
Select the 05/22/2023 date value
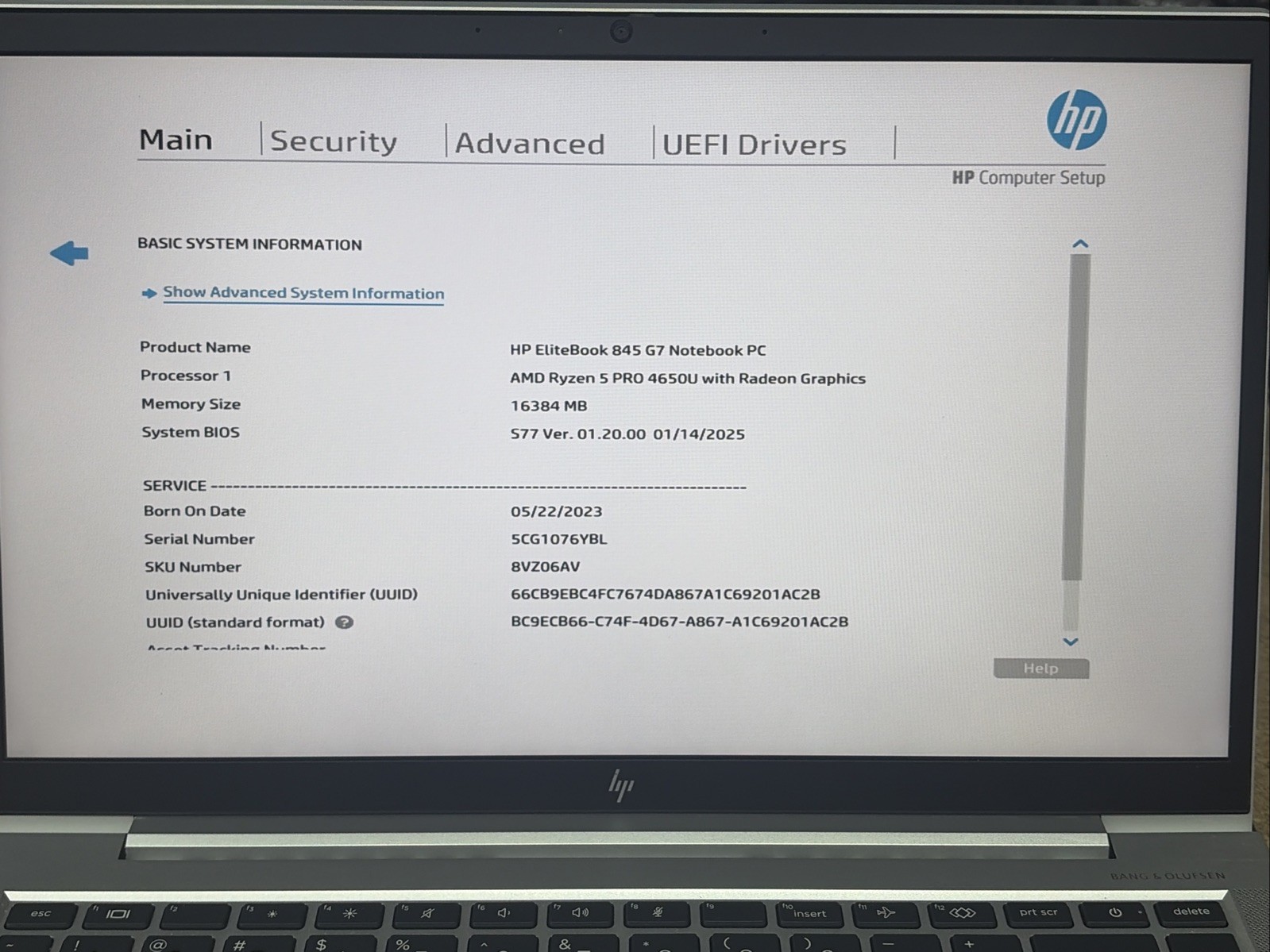(x=556, y=512)
